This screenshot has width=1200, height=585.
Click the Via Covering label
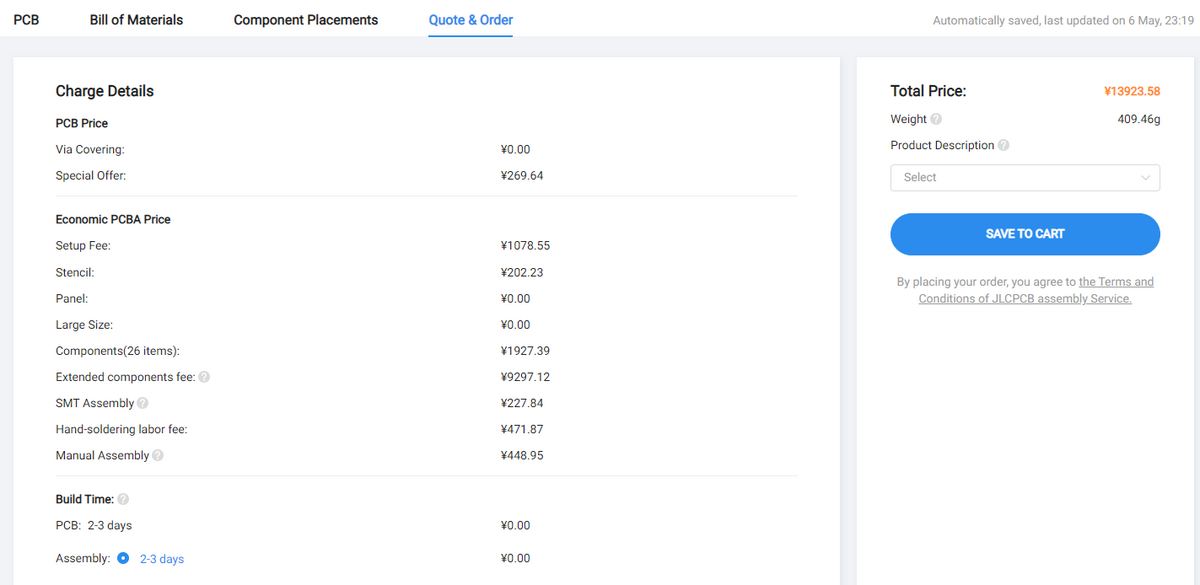click(x=90, y=149)
